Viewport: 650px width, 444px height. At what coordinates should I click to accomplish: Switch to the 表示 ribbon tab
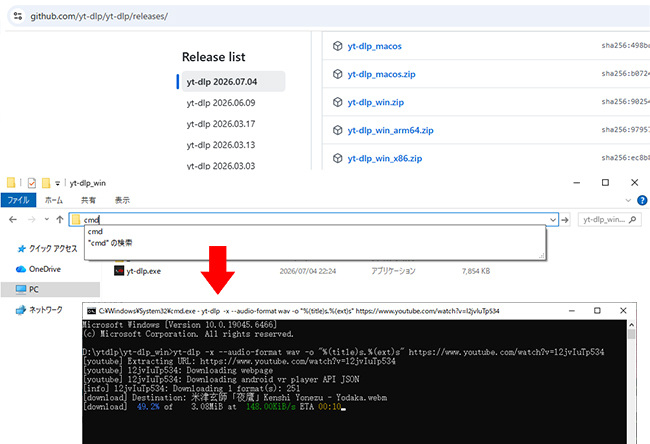click(x=122, y=200)
